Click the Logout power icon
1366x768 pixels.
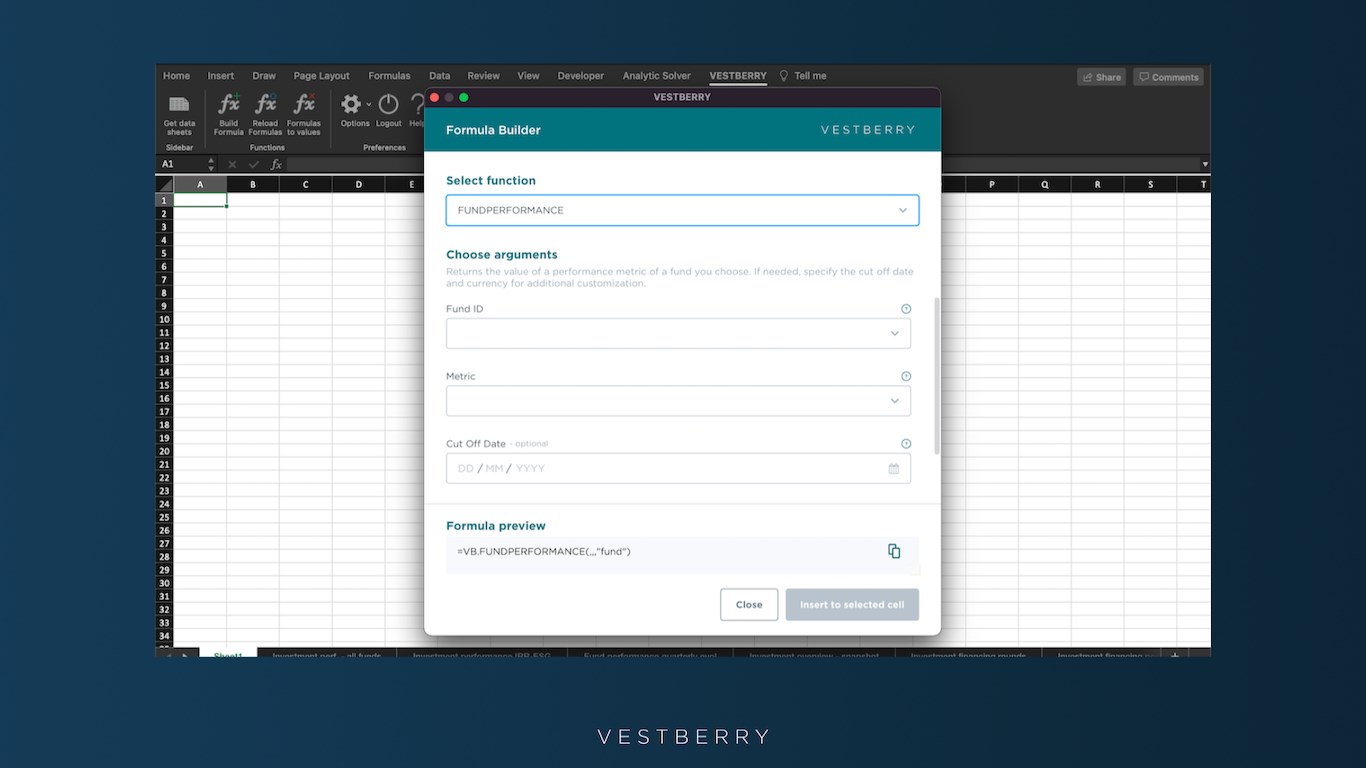point(388,104)
